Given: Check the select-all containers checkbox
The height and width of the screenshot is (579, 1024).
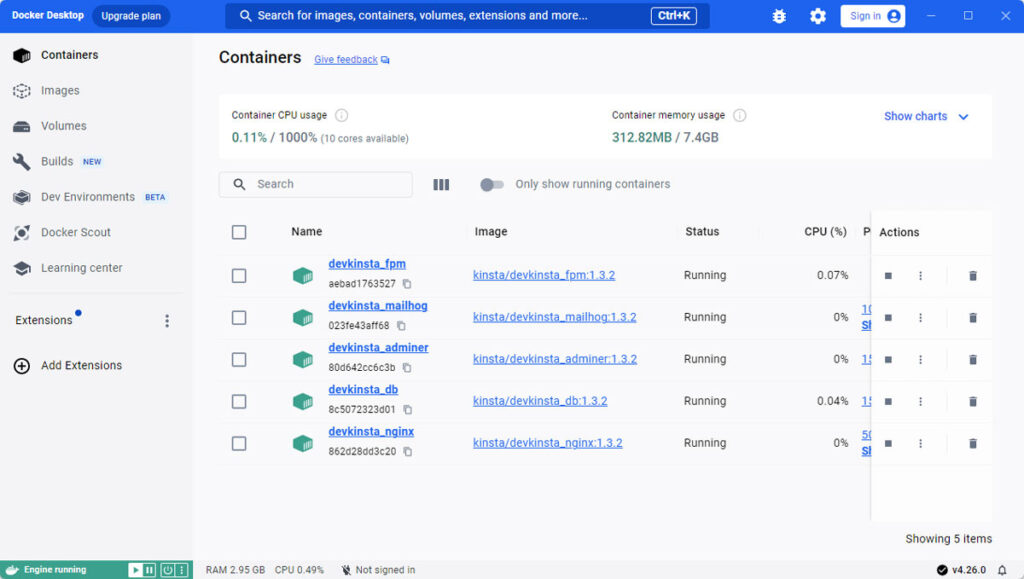Looking at the screenshot, I should [x=239, y=232].
